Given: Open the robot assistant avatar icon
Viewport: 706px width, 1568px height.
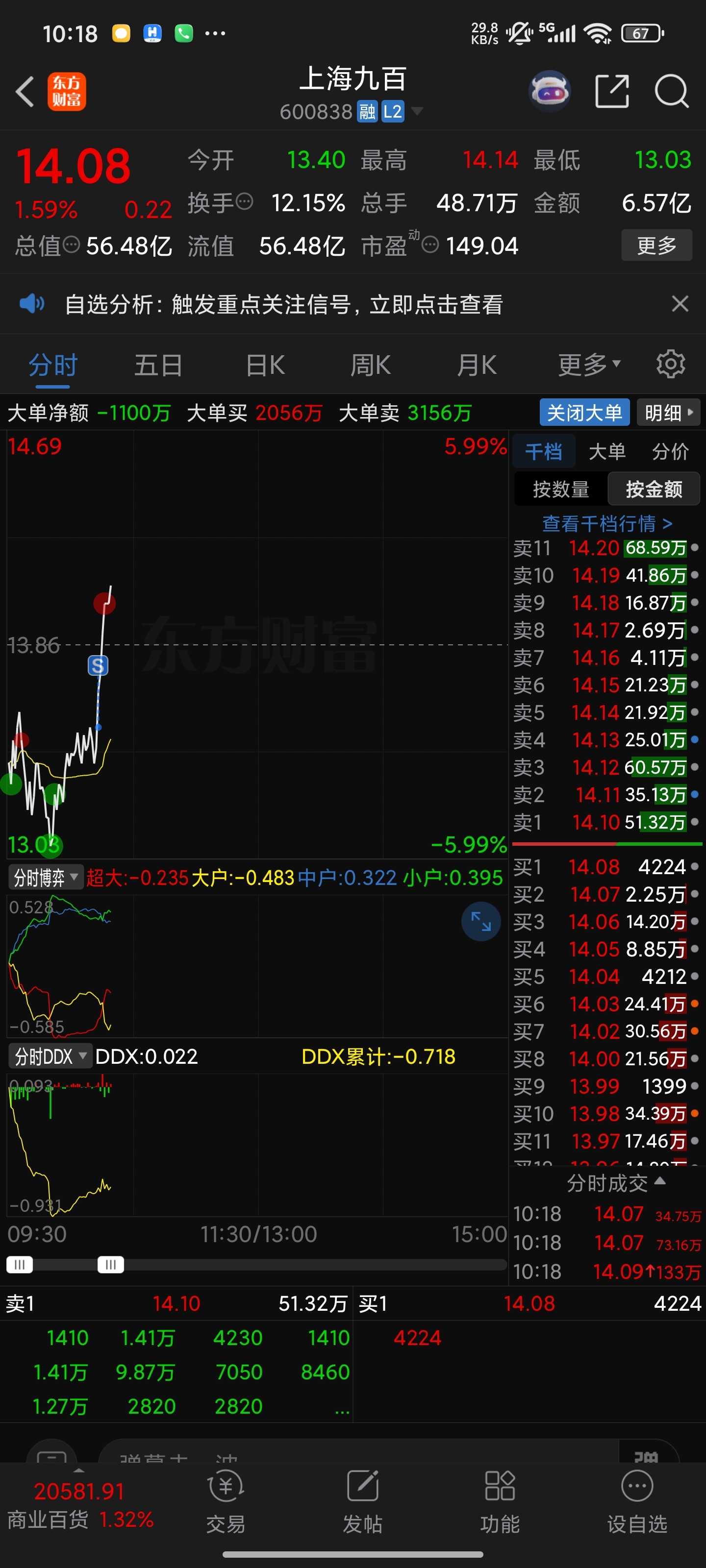Looking at the screenshot, I should pos(550,91).
